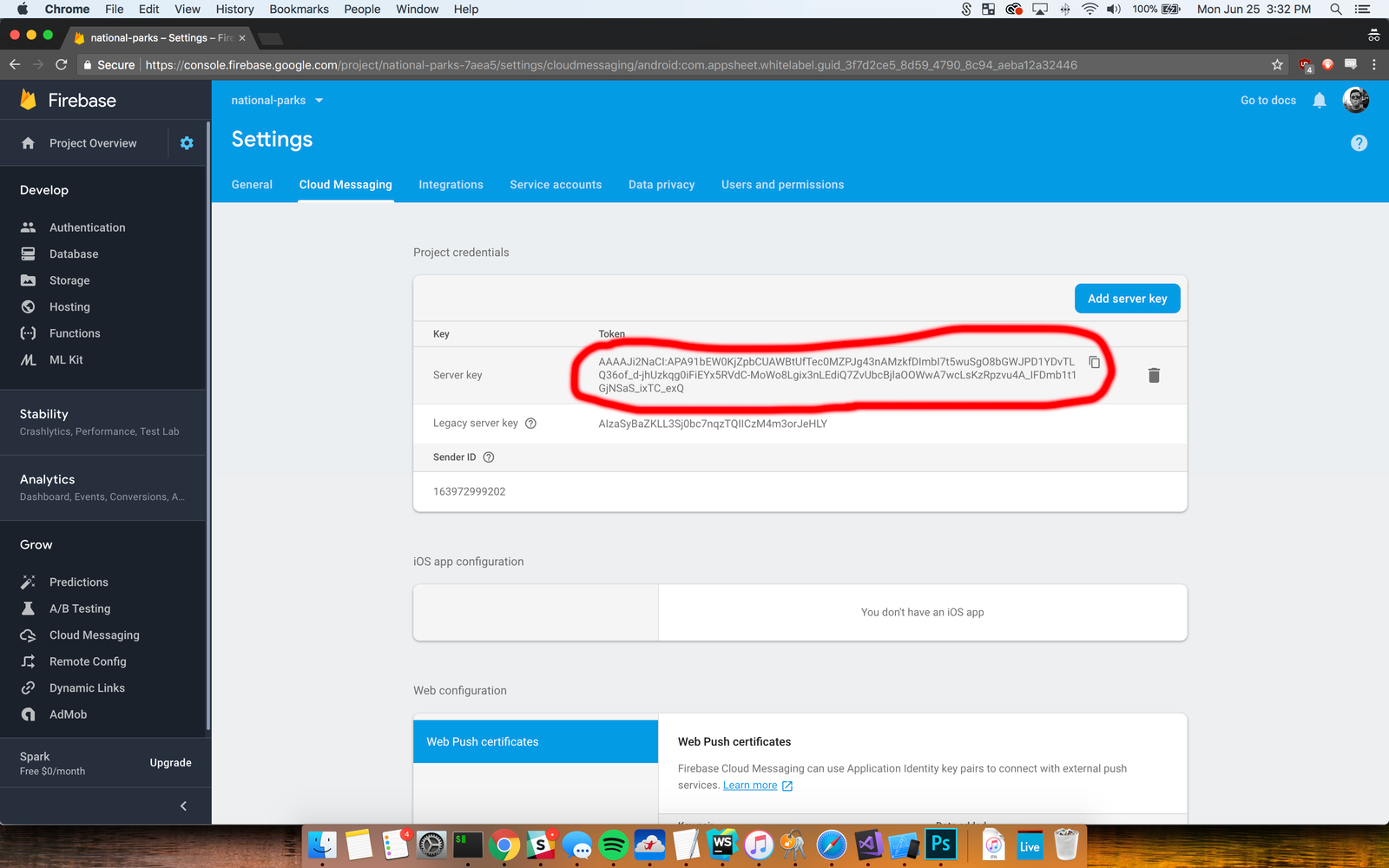
Task: Open Google Chrome from the Dock
Action: click(504, 845)
